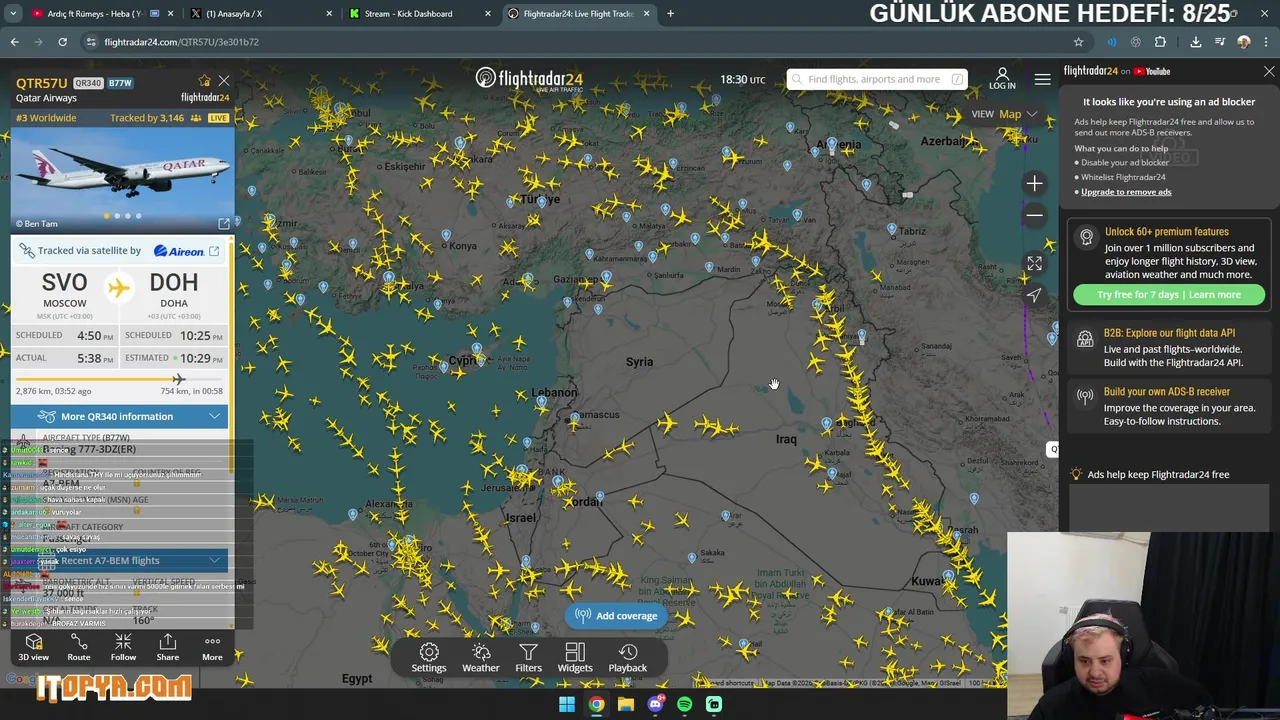The height and width of the screenshot is (720, 1280).
Task: Open 3D view for the flight
Action: pos(33,647)
